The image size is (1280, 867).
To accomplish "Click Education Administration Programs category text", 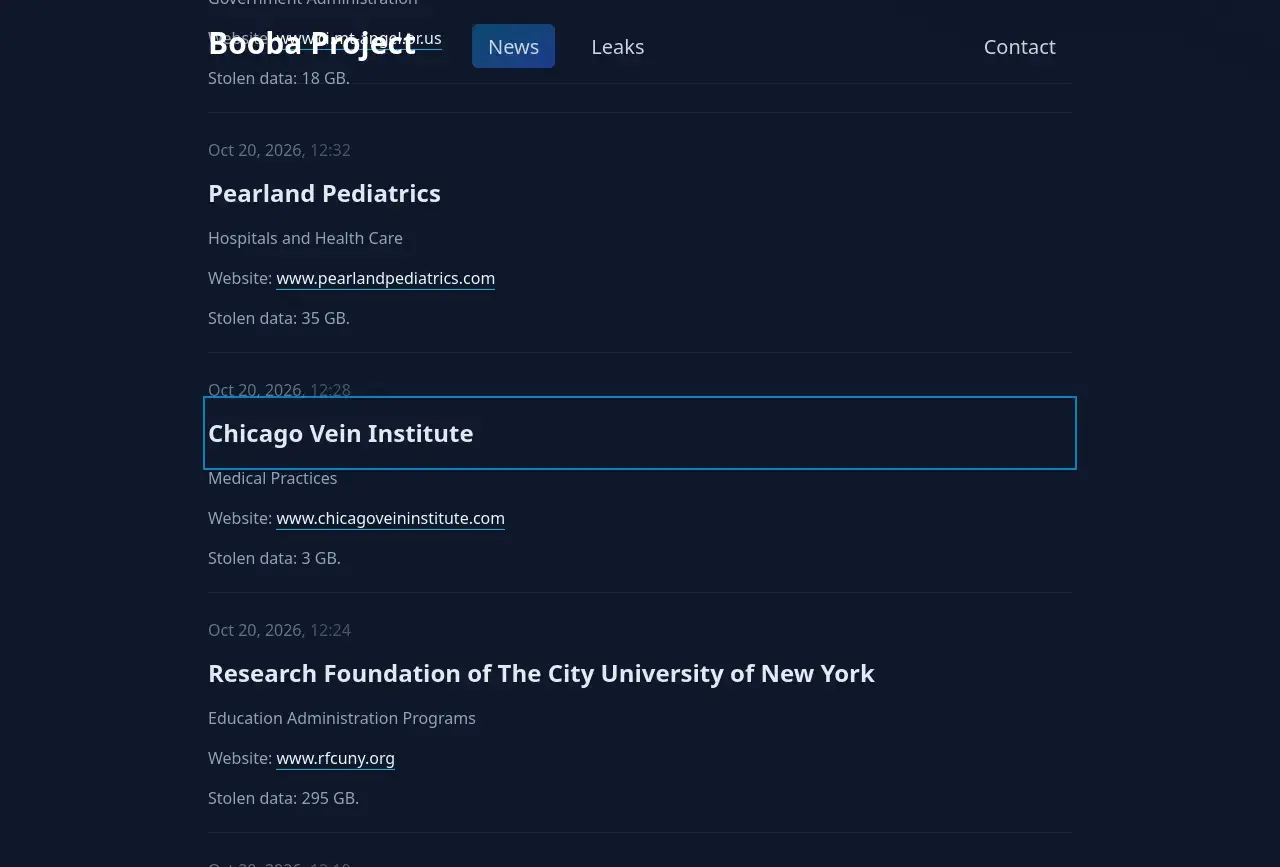I will [342, 718].
